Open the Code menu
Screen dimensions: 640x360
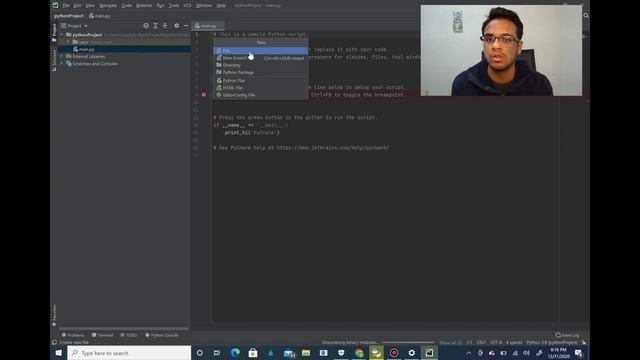tap(127, 6)
